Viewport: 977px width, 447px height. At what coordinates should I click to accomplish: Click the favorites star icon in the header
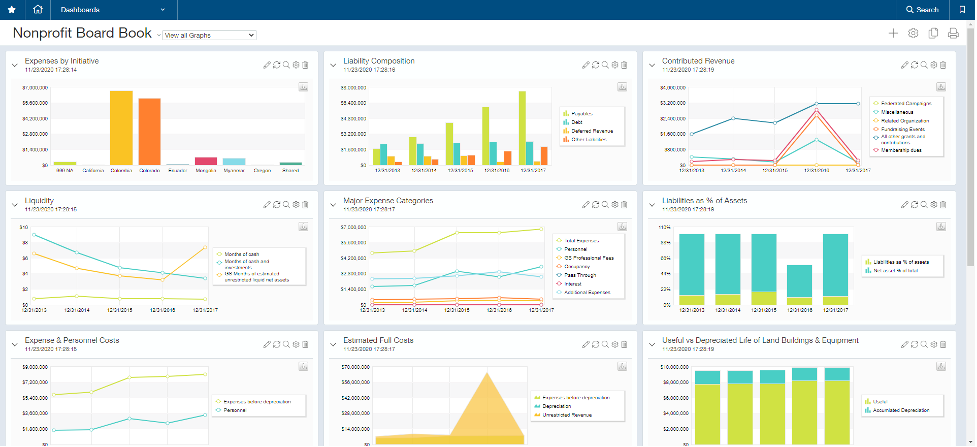12,9
